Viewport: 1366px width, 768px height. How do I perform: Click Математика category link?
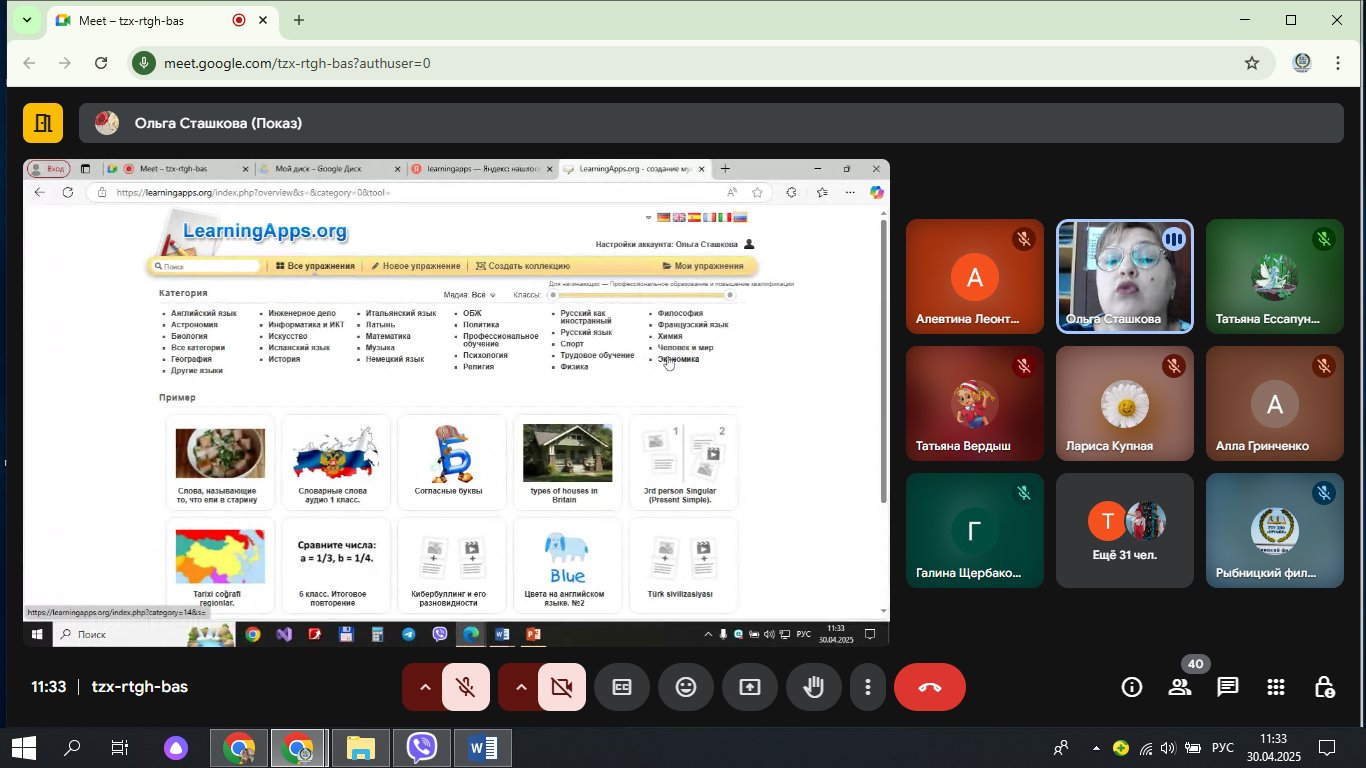[388, 336]
